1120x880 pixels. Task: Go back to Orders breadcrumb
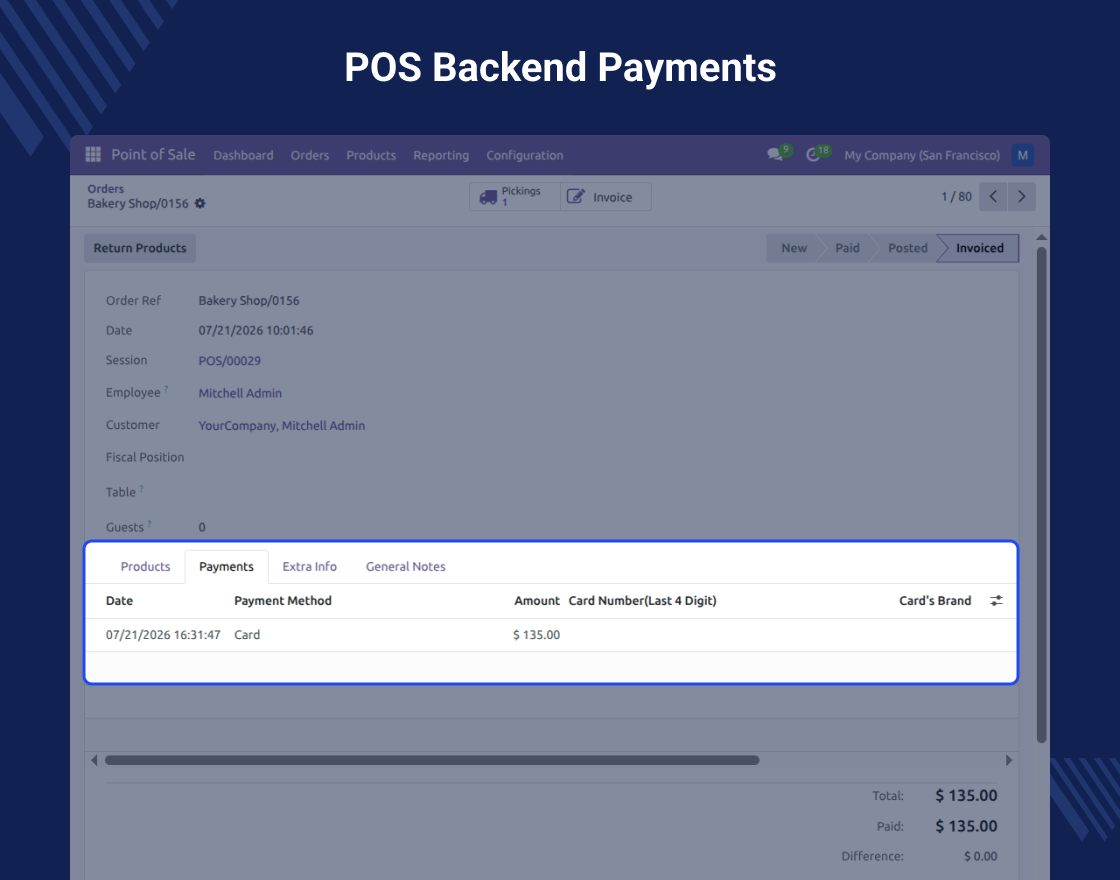[x=106, y=189]
